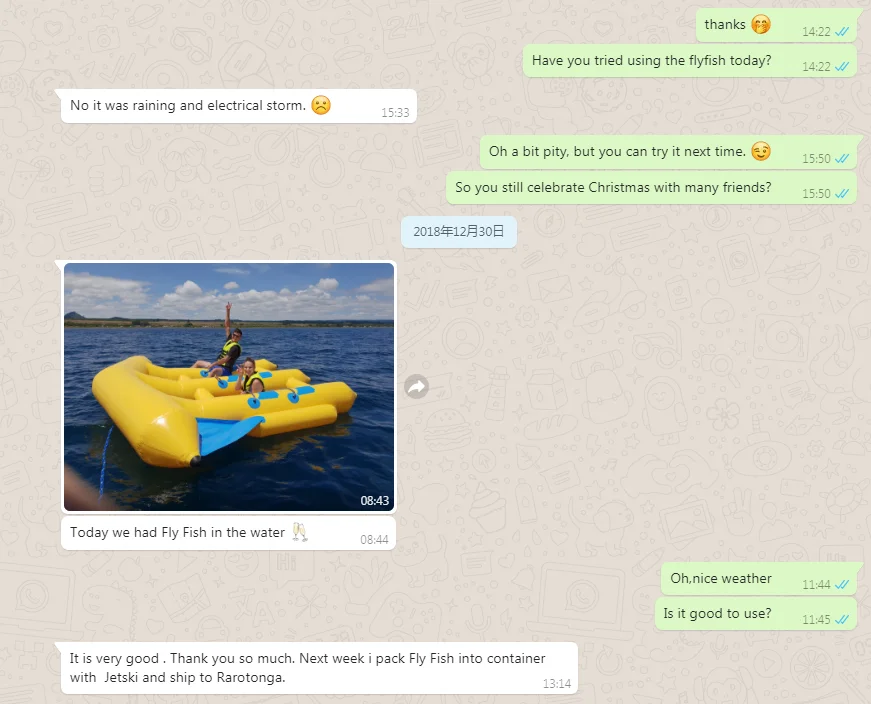Click the 'Oh,nice weather' message bubble
Screen dimensions: 871x704
(x=759, y=578)
